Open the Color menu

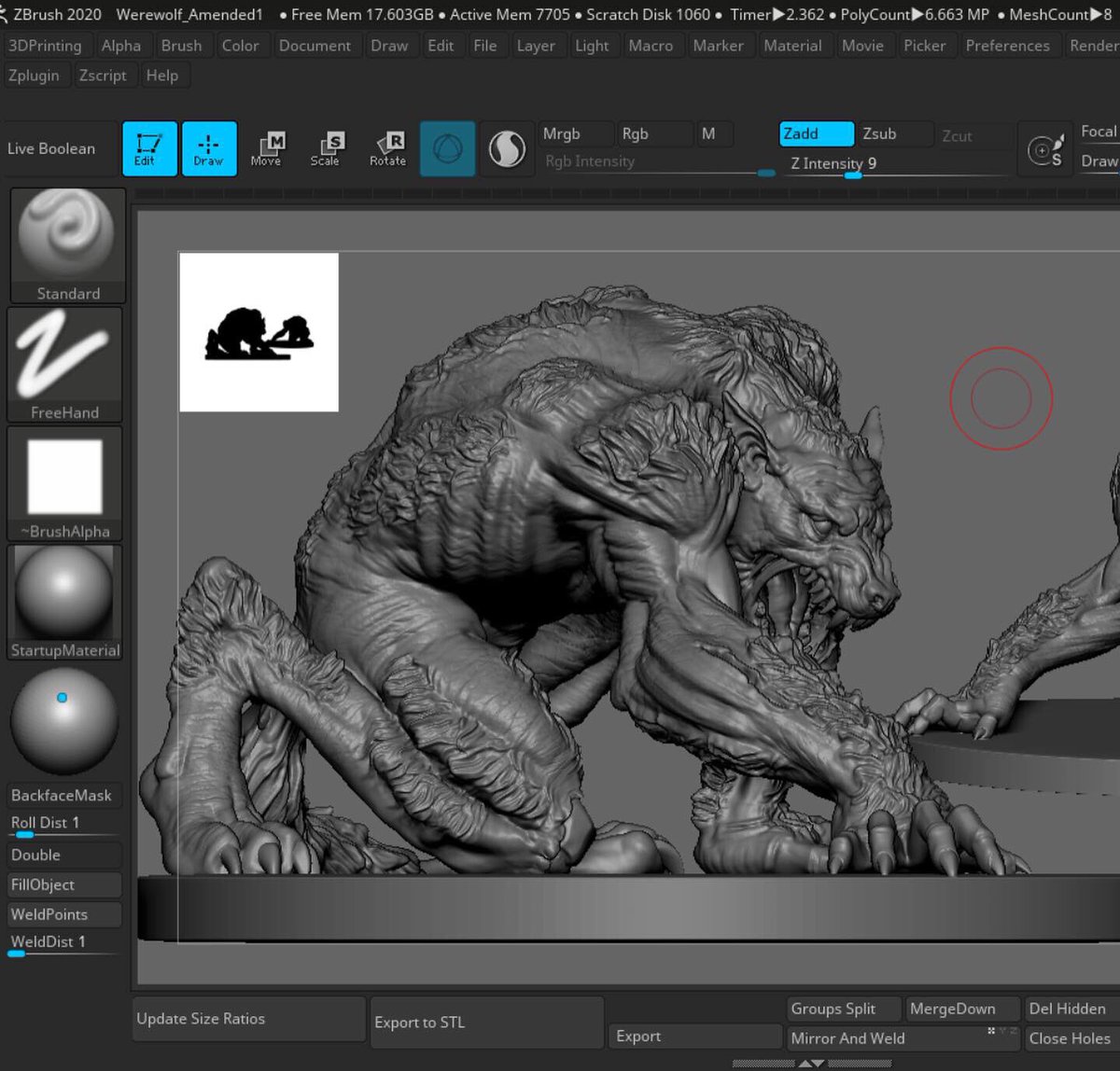click(x=240, y=46)
